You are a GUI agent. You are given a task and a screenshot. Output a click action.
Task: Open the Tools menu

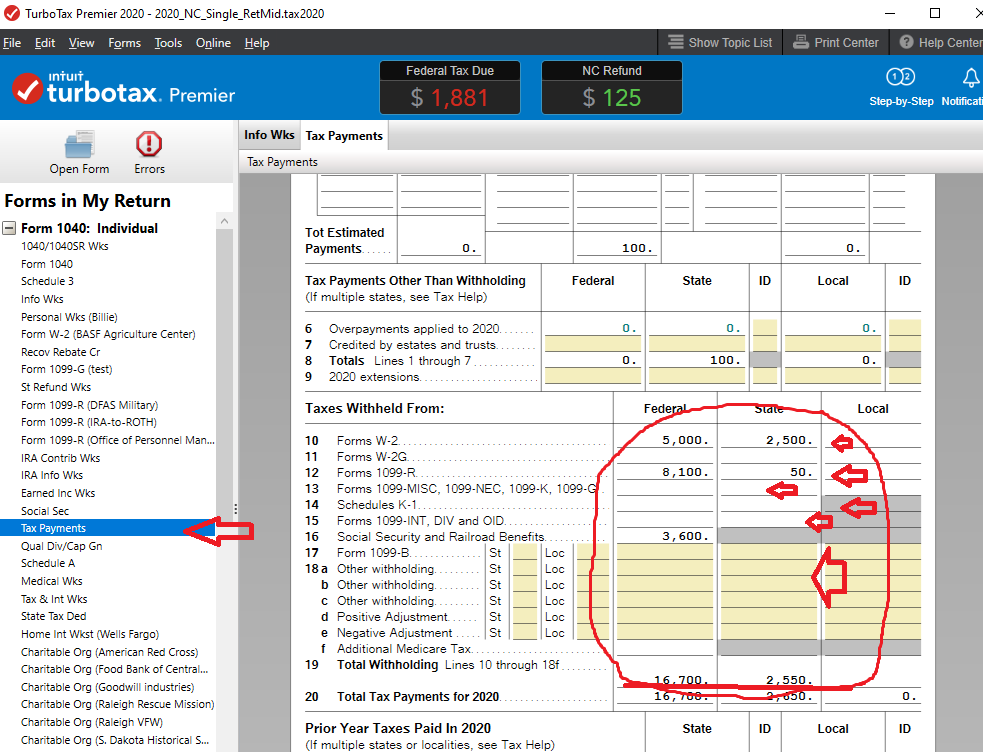pyautogui.click(x=168, y=43)
